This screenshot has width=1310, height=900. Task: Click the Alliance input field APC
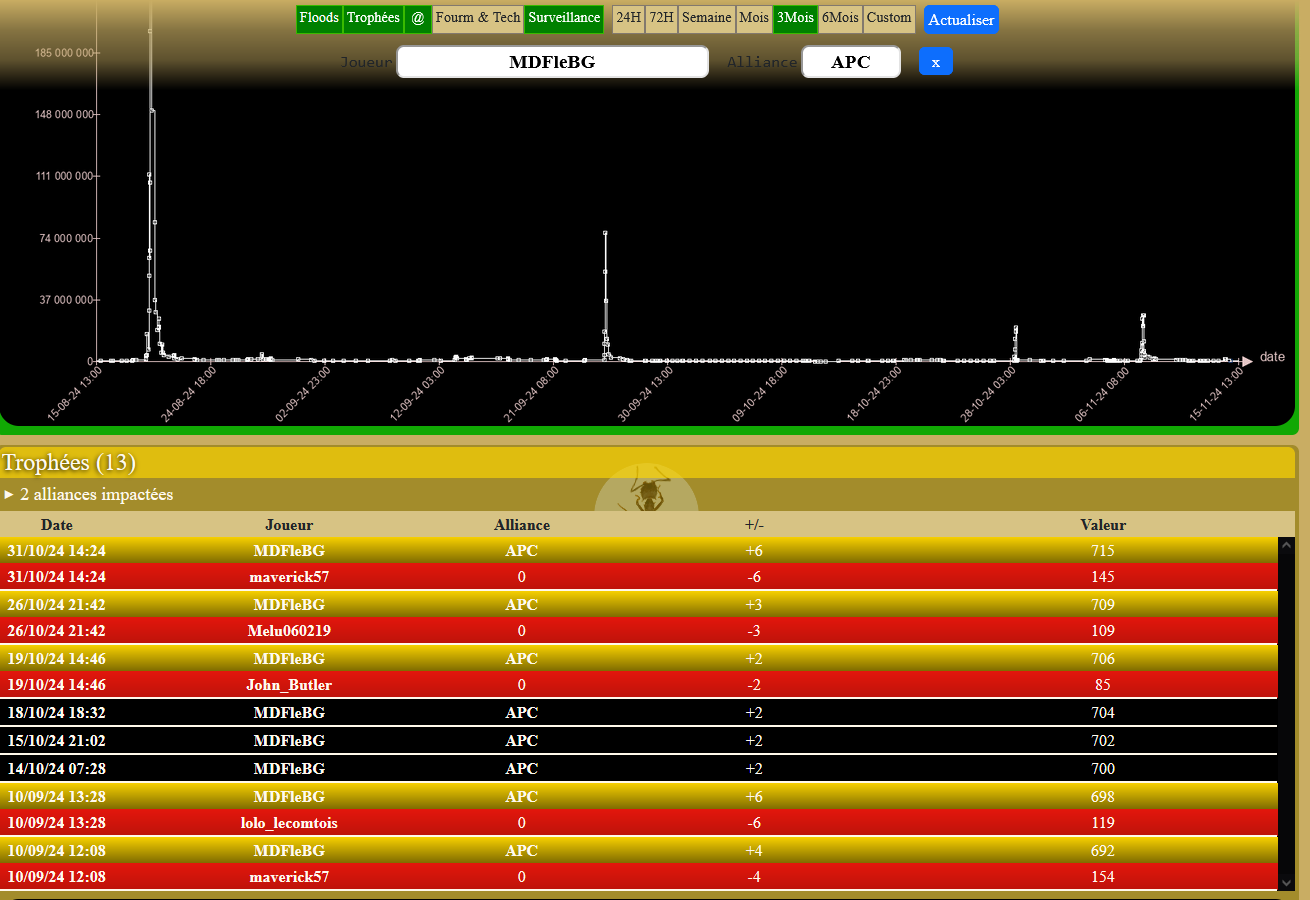[x=851, y=62]
